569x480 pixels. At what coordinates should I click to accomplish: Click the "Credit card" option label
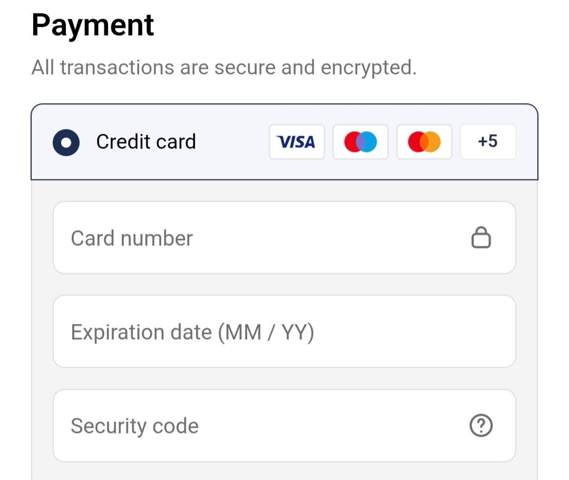click(146, 141)
